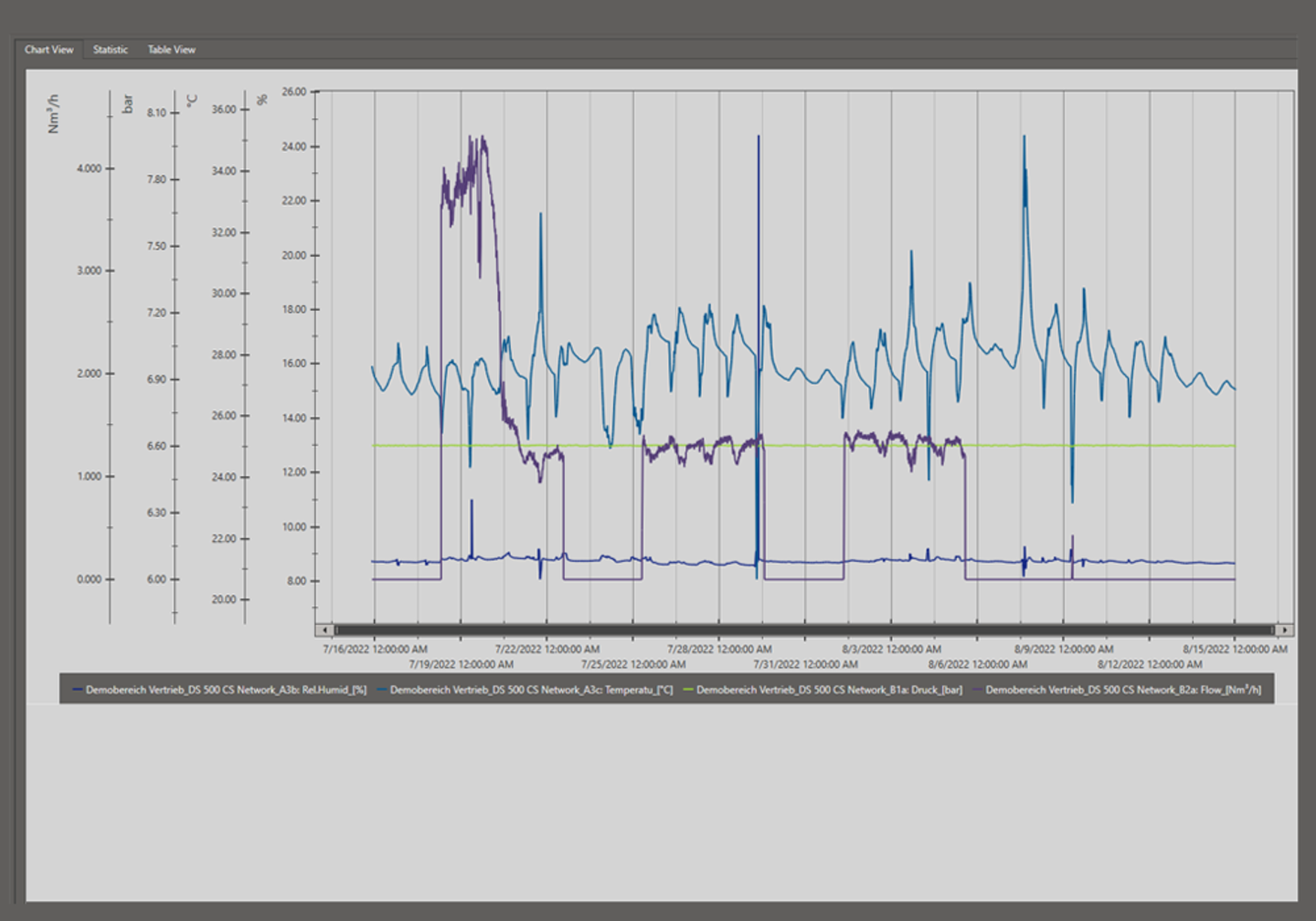Click the Flow [Nm³/h] legend entry

pyautogui.click(x=1122, y=690)
